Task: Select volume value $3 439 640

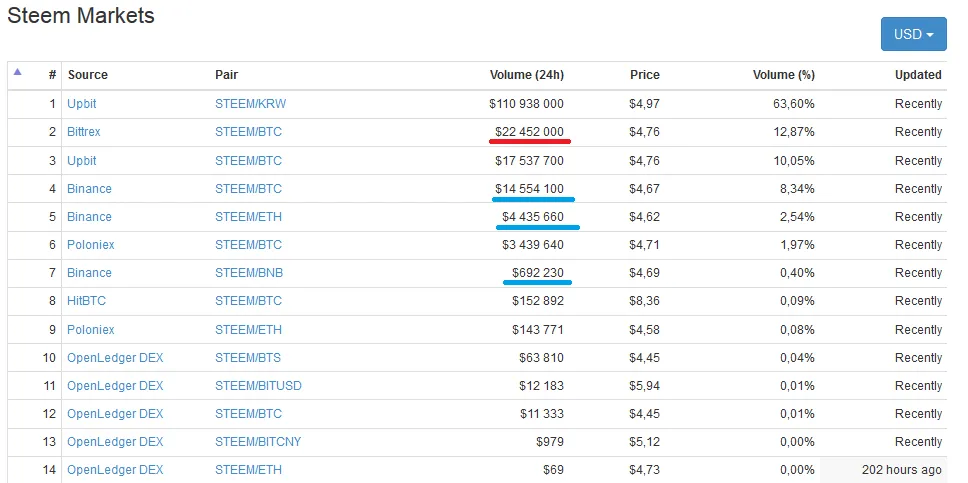Action: pyautogui.click(x=533, y=245)
